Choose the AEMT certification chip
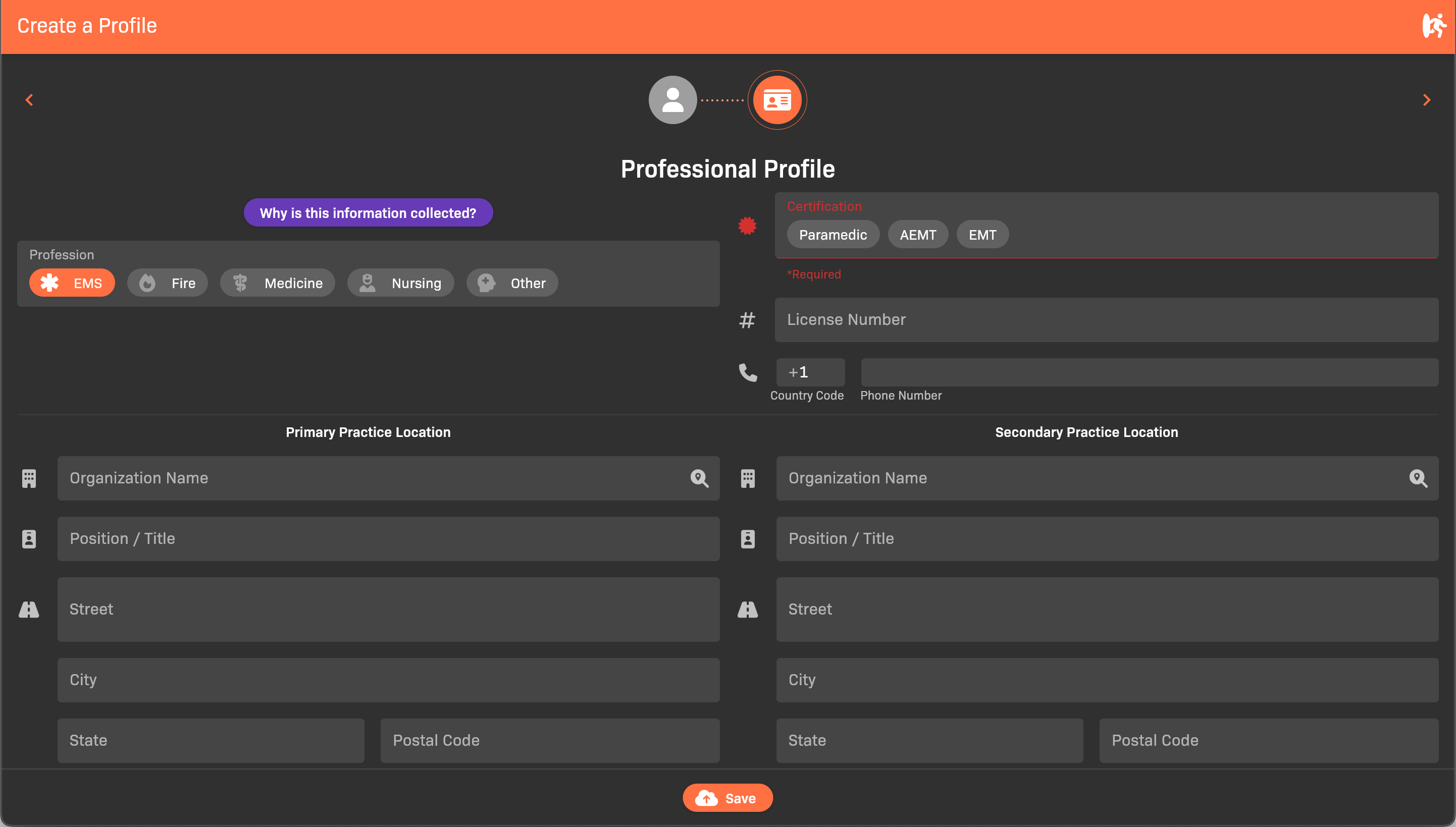Screen dimensions: 1456x827 pos(917,235)
